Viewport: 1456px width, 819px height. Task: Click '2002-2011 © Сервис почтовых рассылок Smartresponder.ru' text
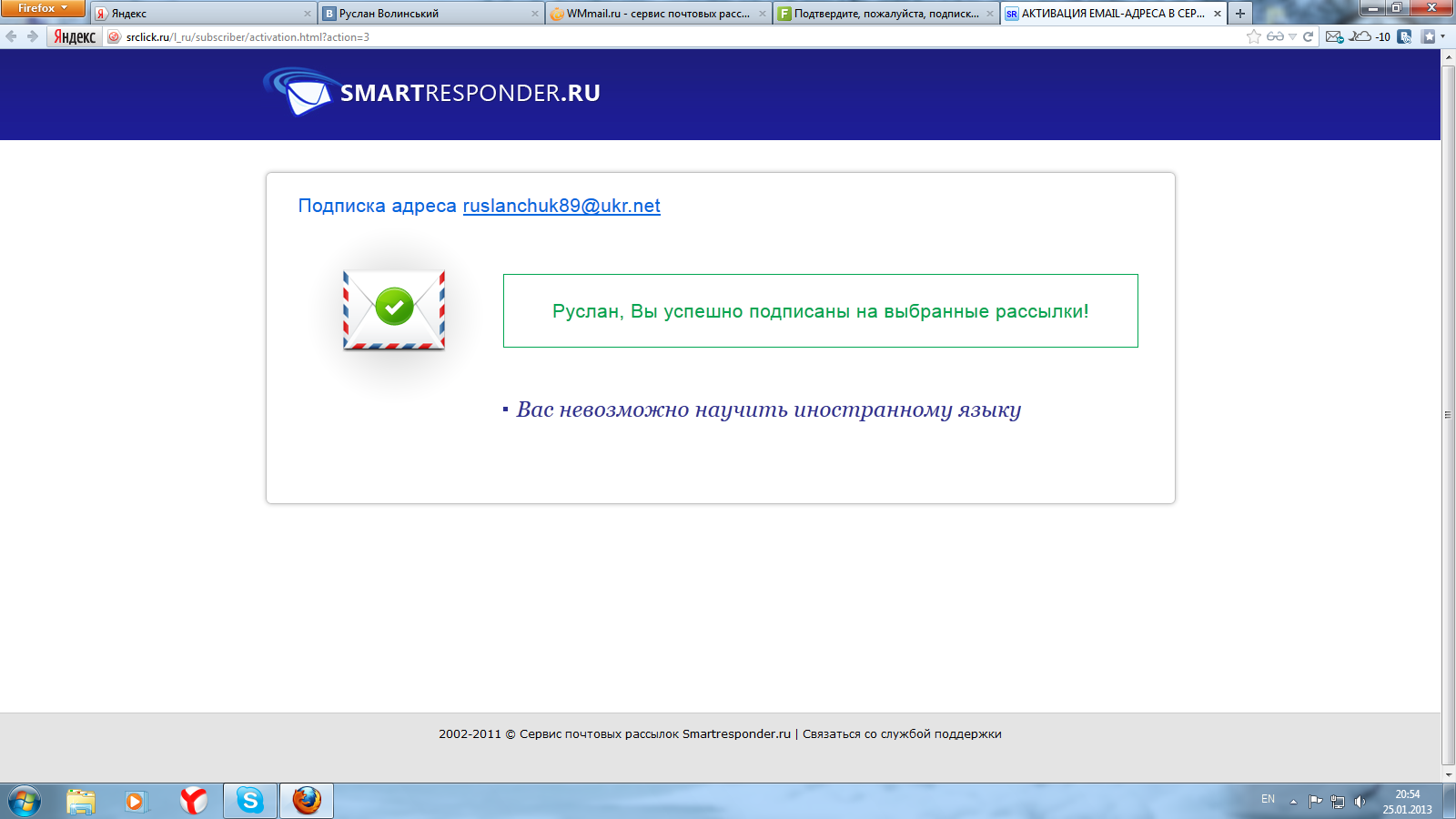(x=614, y=734)
